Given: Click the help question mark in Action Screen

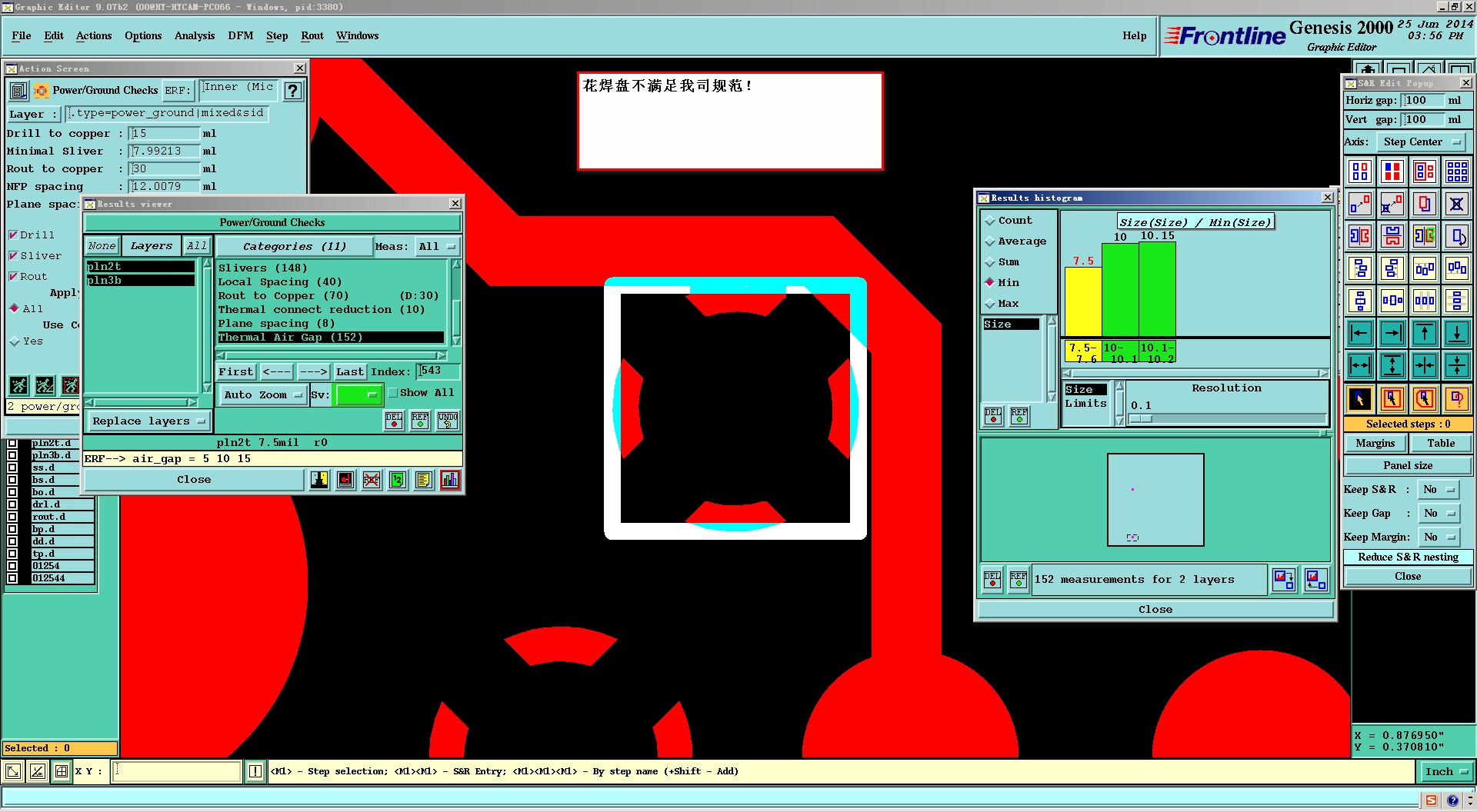Looking at the screenshot, I should coord(292,91).
